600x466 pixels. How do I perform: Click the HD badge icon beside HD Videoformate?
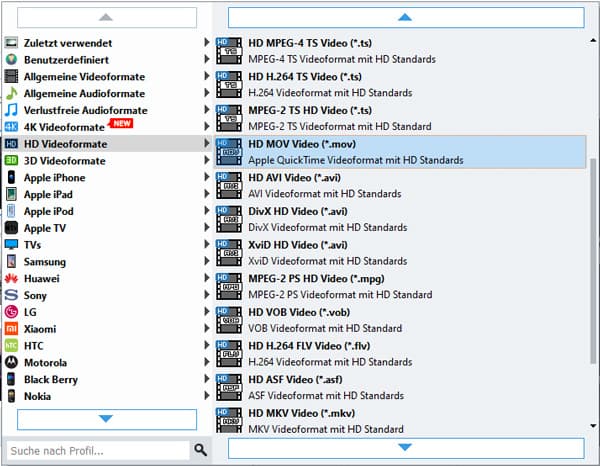pos(11,143)
